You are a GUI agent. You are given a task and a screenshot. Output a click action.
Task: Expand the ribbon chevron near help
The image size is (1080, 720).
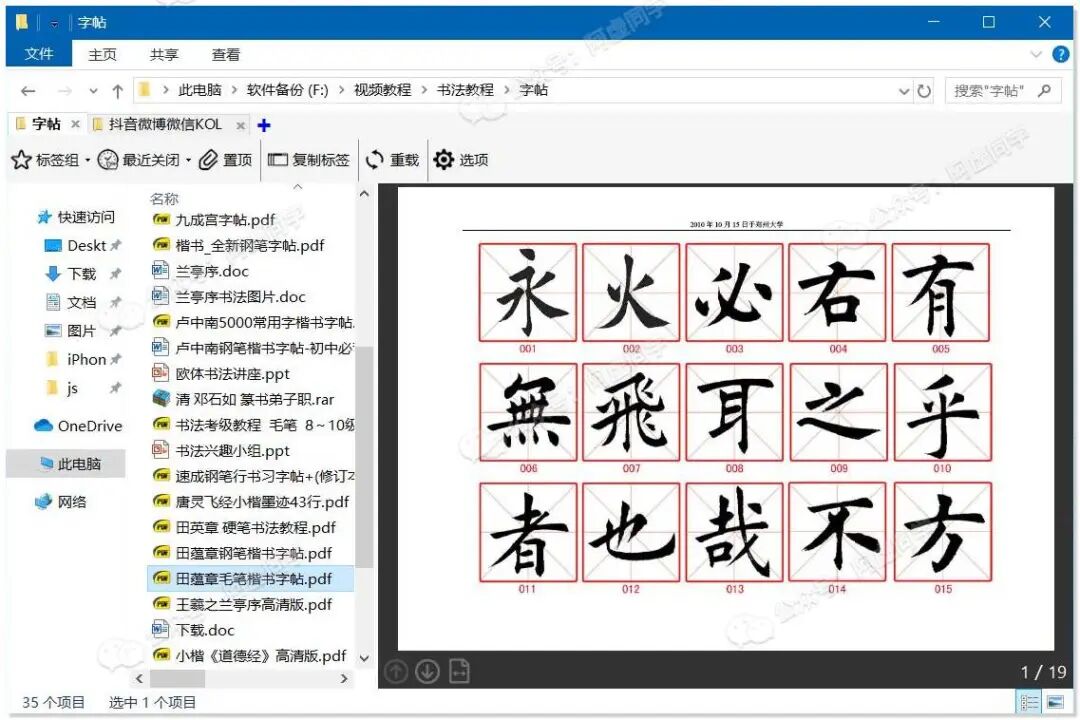pos(1035,54)
